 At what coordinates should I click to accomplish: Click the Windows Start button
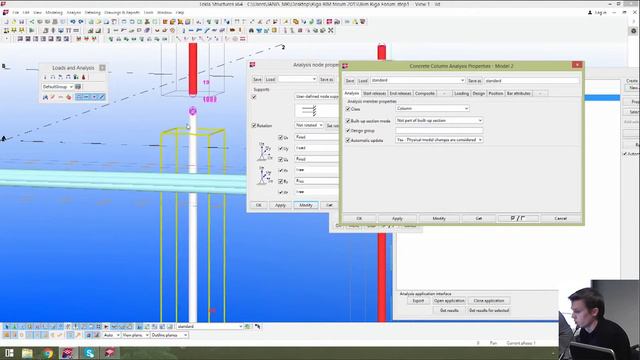click(x=9, y=353)
